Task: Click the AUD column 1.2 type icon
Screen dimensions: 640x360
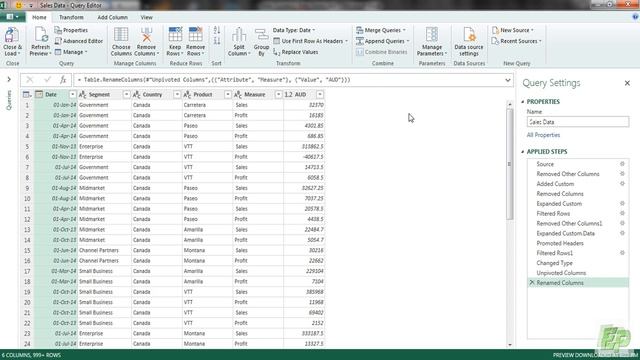Action: point(289,94)
